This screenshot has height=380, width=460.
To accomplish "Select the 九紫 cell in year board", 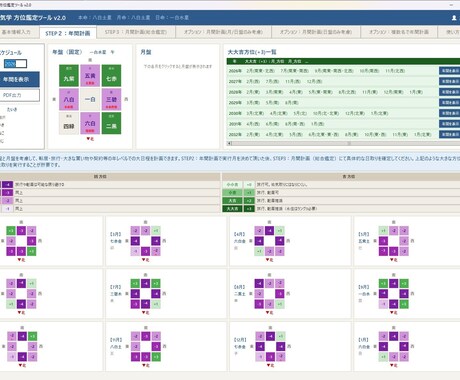I will 69,76.
